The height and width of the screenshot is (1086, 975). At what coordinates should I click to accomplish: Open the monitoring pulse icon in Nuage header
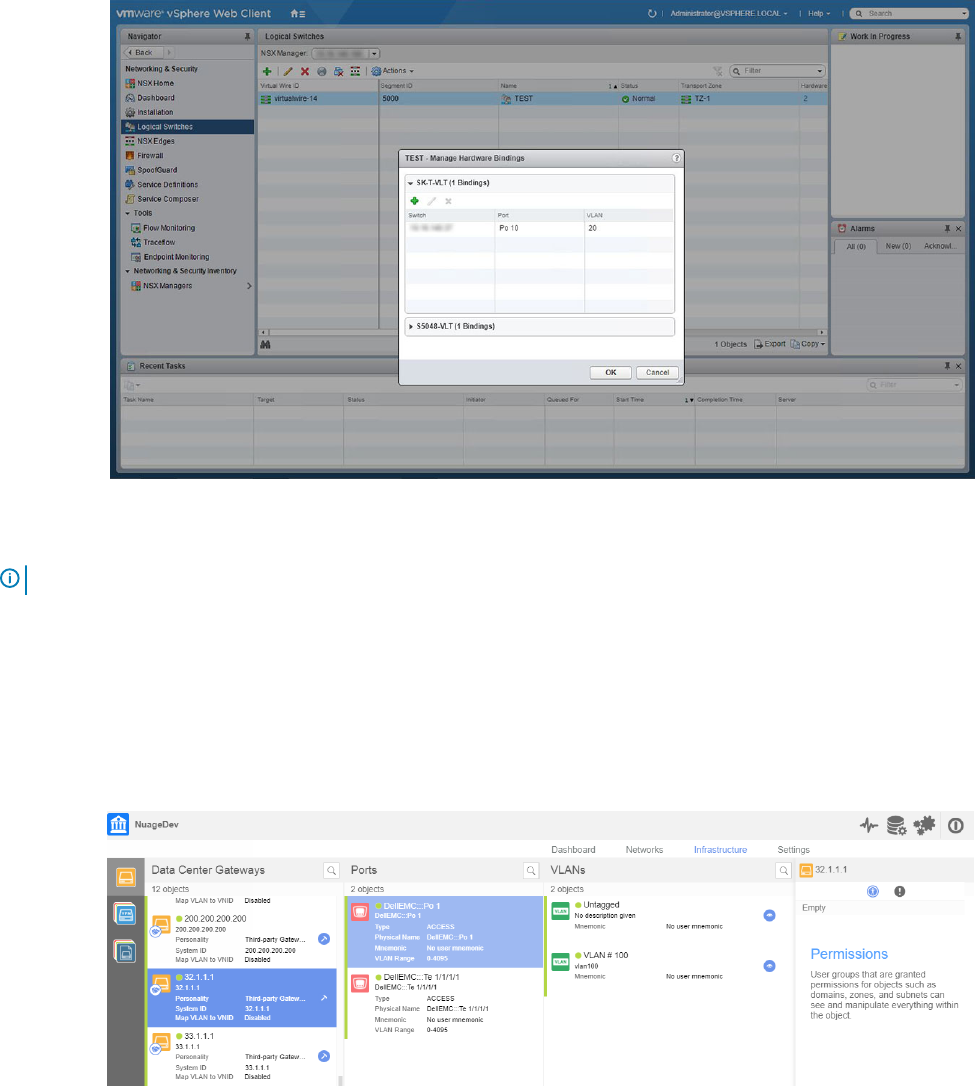[869, 825]
